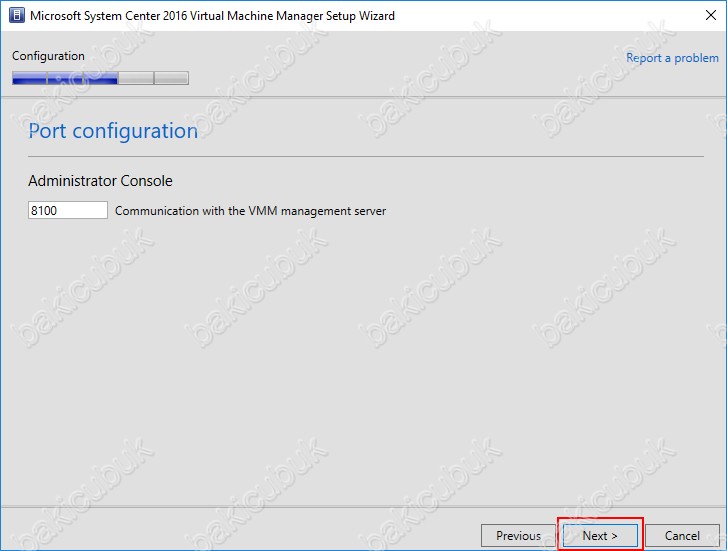Click the Configuration progress bar

click(100, 78)
